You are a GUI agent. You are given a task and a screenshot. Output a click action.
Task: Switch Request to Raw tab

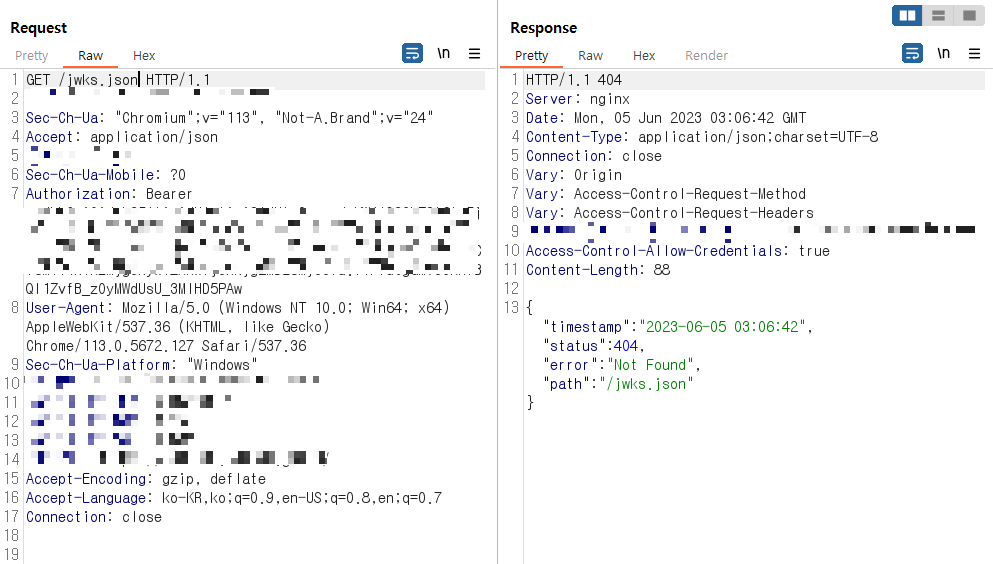91,56
